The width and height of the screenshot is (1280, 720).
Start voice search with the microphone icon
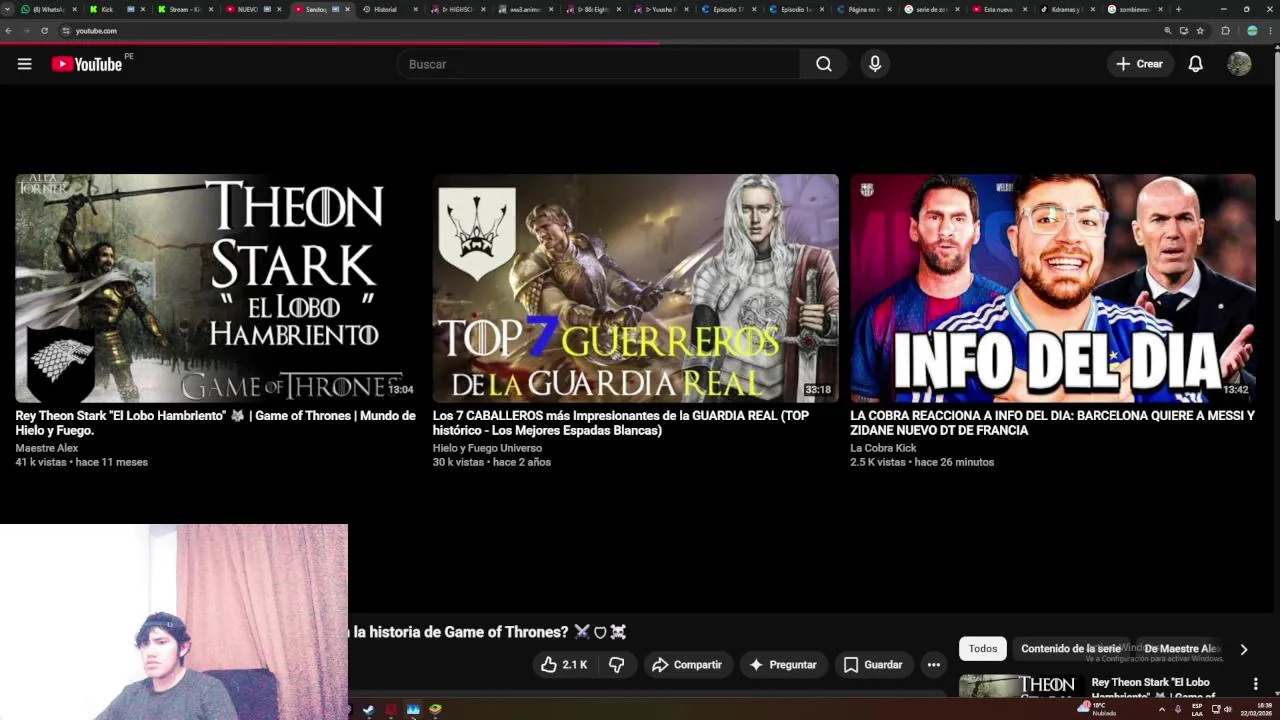(x=875, y=64)
